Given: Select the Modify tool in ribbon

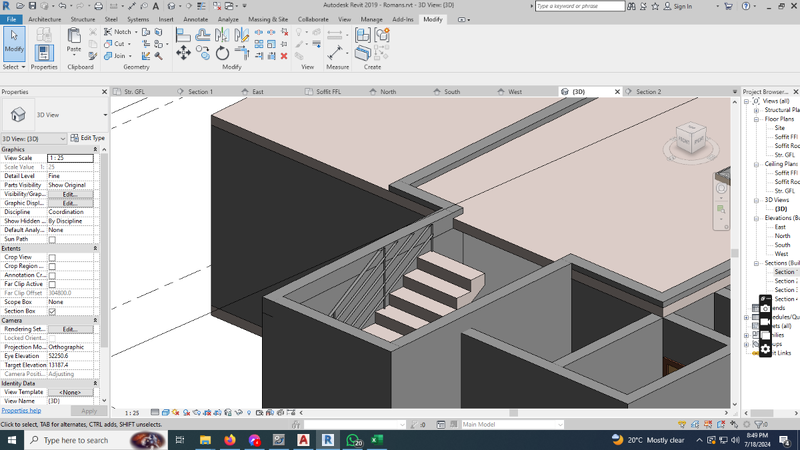Looking at the screenshot, I should click(14, 41).
